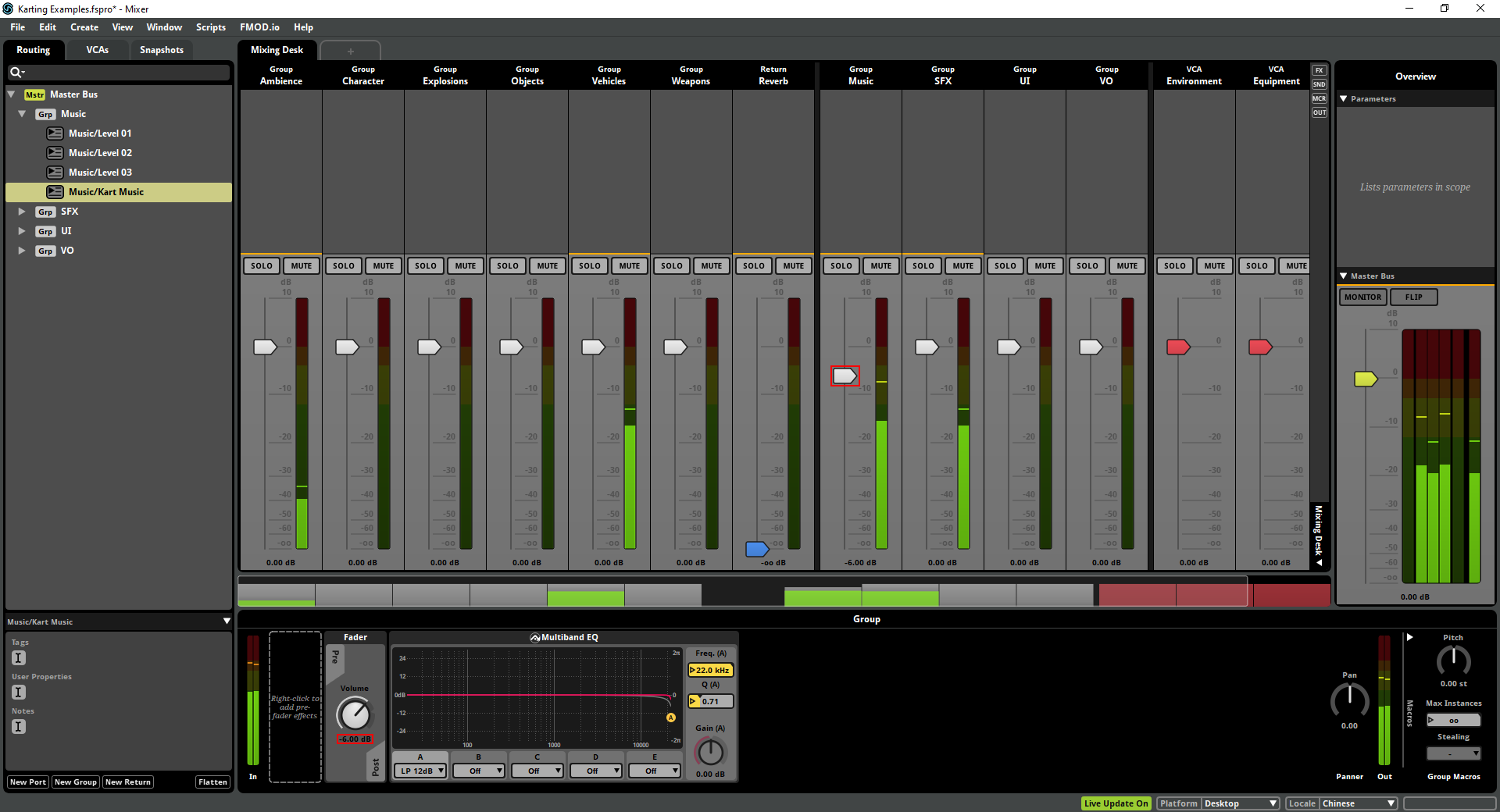Enable MONITOR on the Master Bus
The image size is (1500, 812).
pyautogui.click(x=1362, y=297)
